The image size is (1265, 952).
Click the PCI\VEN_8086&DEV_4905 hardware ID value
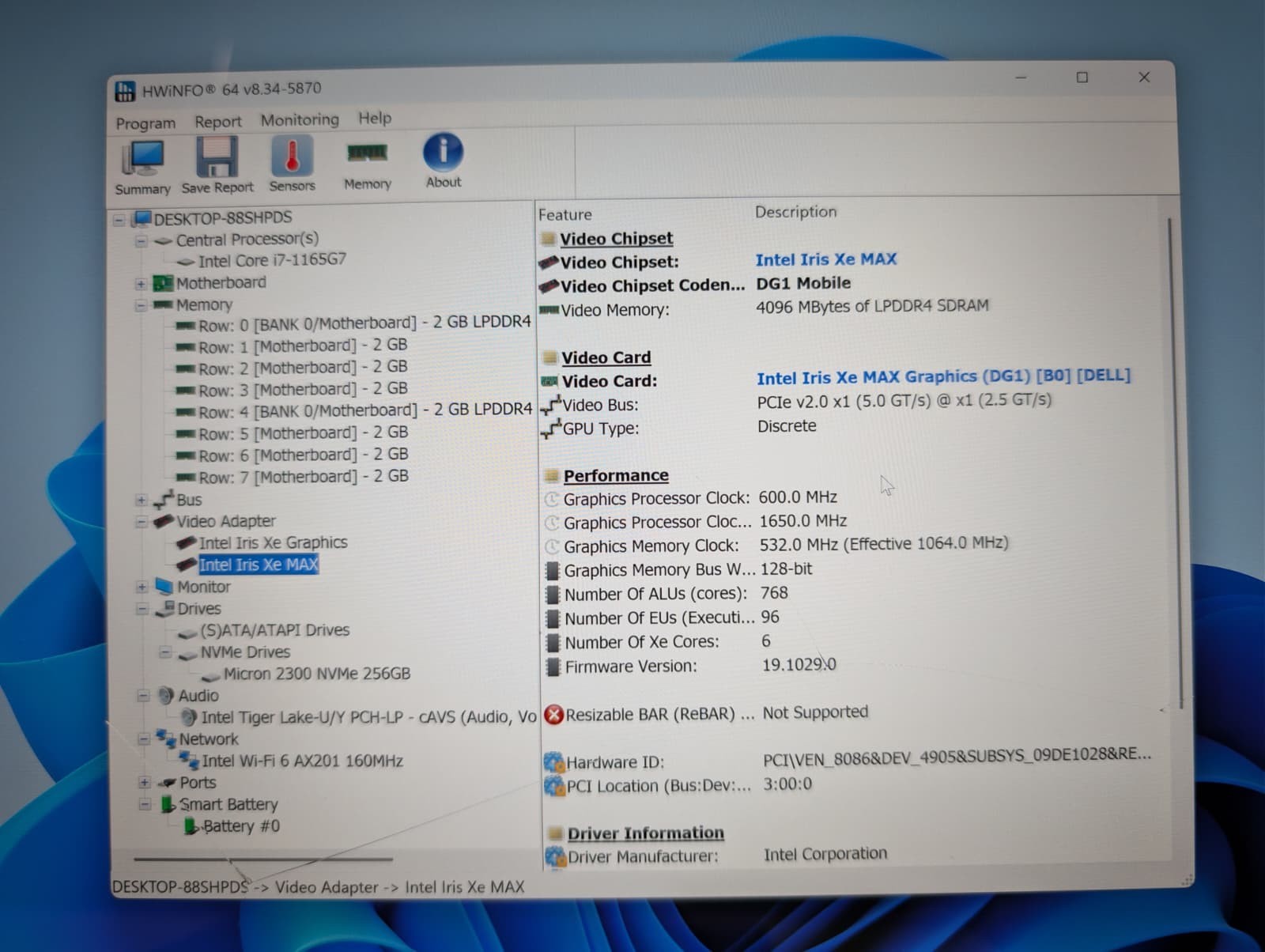click(957, 755)
